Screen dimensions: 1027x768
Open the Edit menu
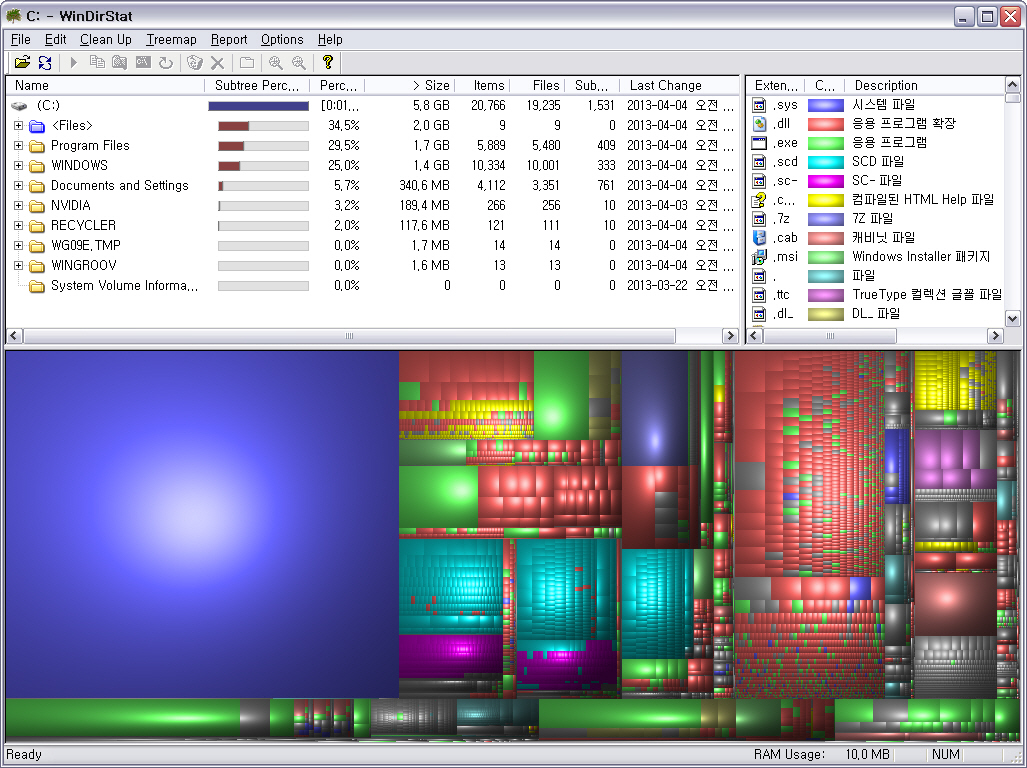[56, 39]
